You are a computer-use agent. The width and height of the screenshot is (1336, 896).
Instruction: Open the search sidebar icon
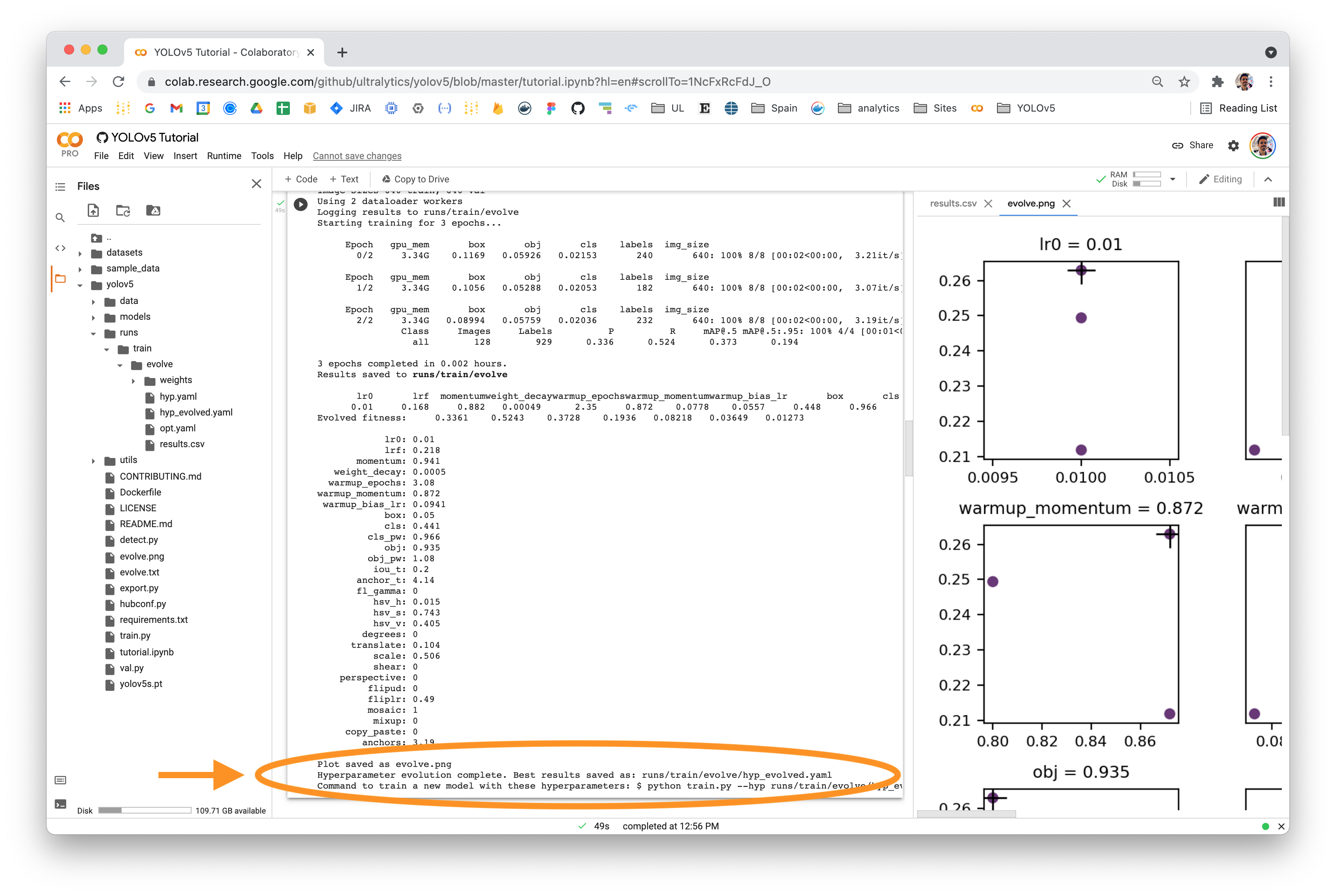tap(60, 218)
